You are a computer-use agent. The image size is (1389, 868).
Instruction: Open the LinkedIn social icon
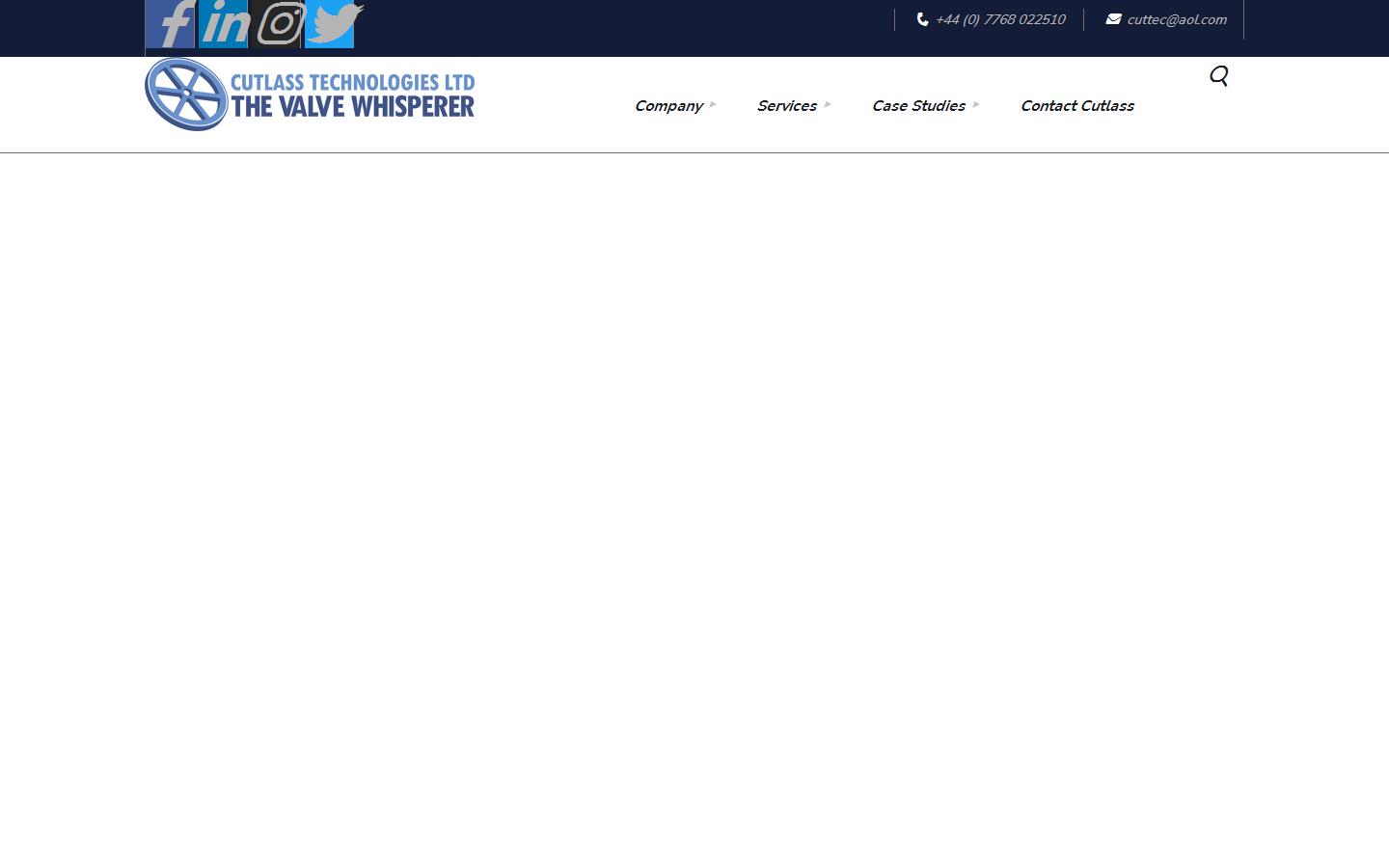point(223,24)
